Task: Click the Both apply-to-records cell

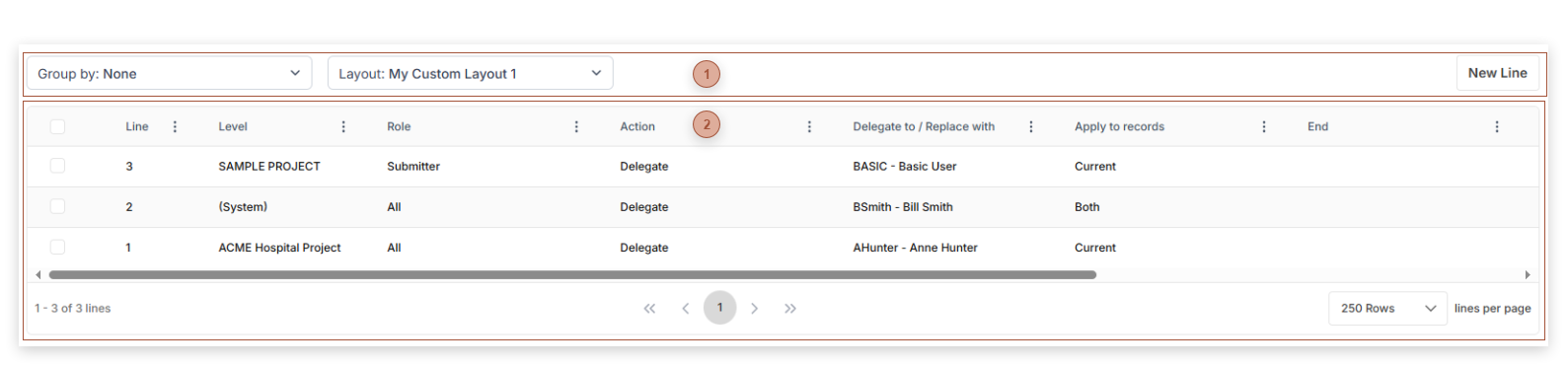Action: pos(1086,206)
